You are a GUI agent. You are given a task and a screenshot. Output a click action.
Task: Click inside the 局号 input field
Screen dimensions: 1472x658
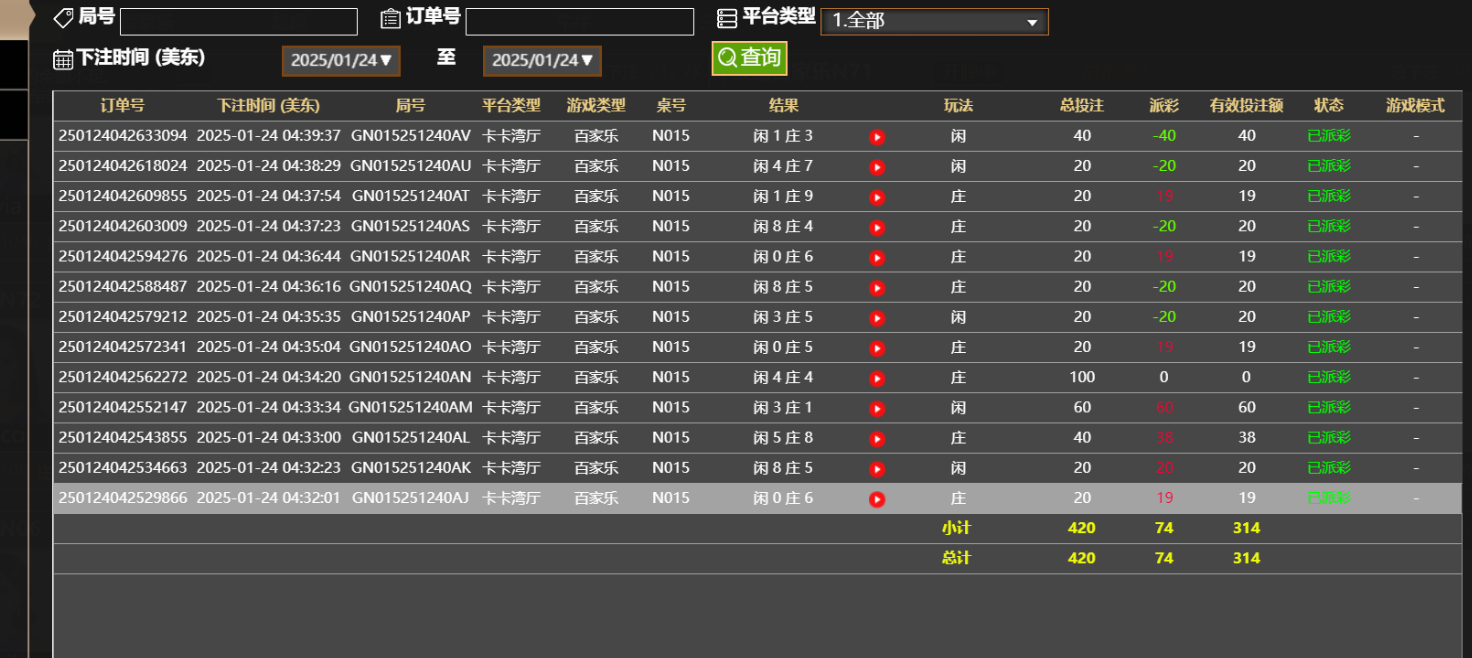click(238, 21)
